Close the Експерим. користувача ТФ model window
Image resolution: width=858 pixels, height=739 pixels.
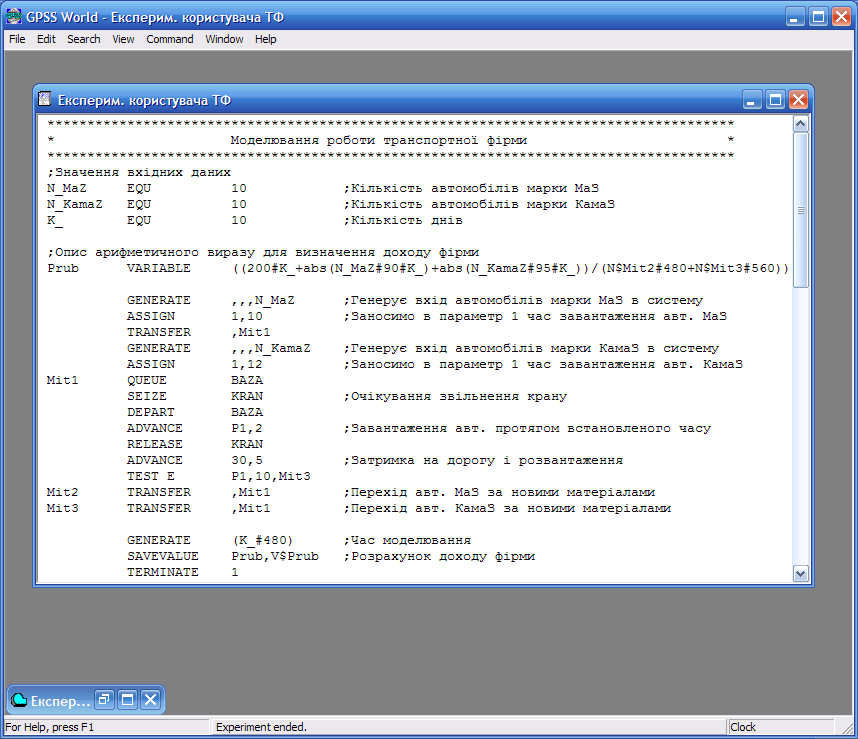point(798,100)
